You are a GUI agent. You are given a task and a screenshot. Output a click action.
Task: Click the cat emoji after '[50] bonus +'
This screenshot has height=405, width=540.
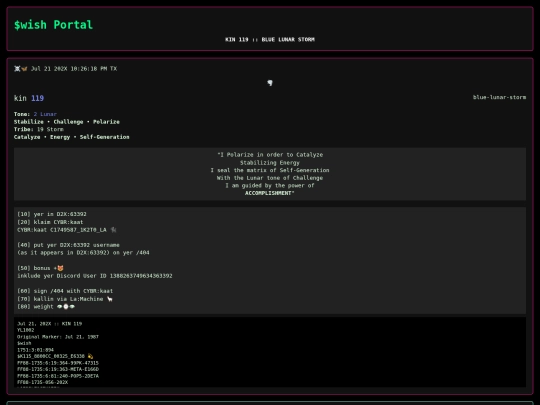[x=60, y=268]
